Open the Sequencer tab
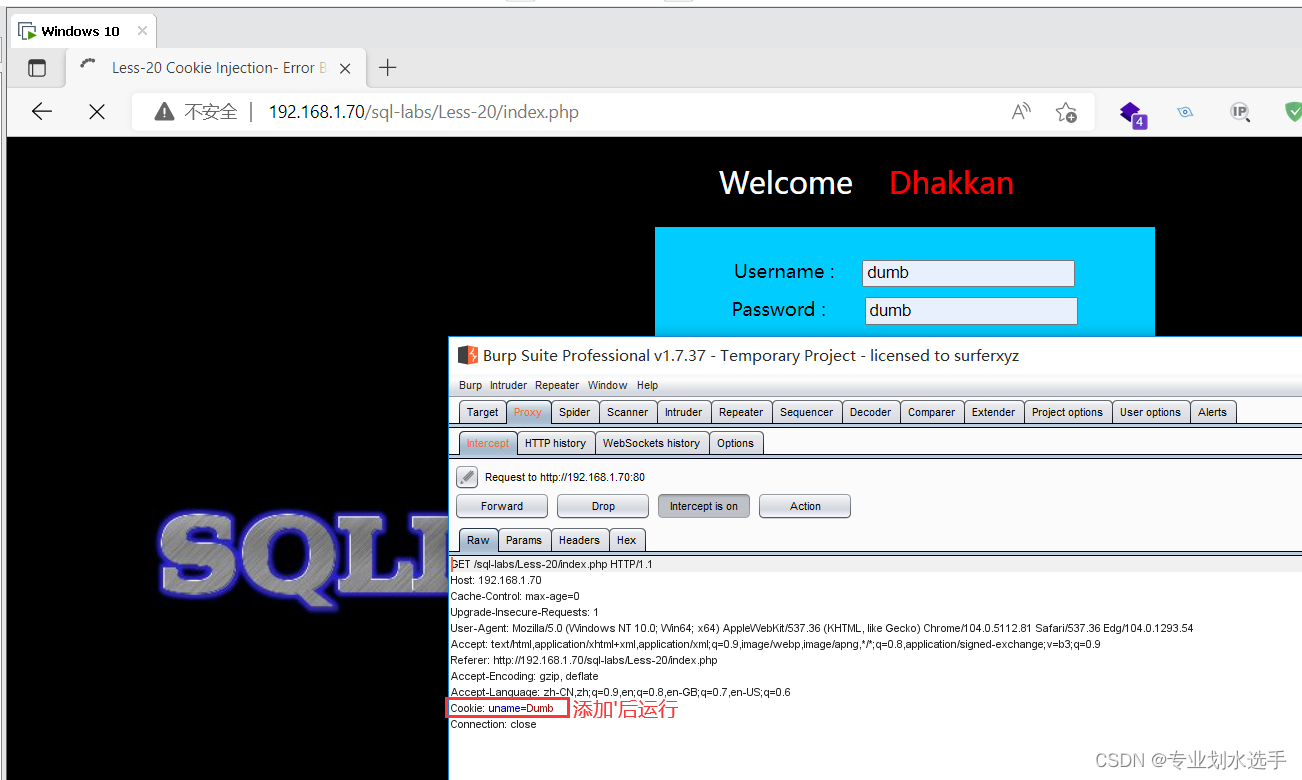This screenshot has height=780, width=1302. coord(806,412)
